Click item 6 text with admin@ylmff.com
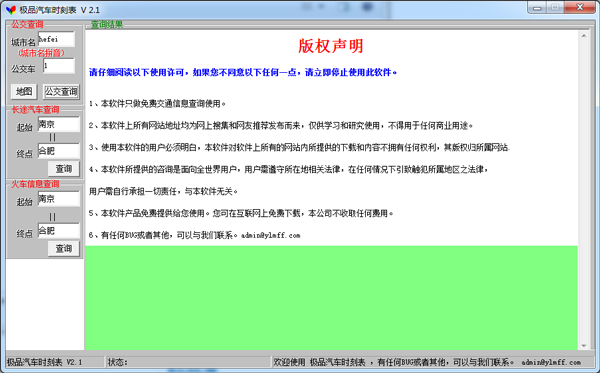This screenshot has height=373, width=600. (x=194, y=235)
